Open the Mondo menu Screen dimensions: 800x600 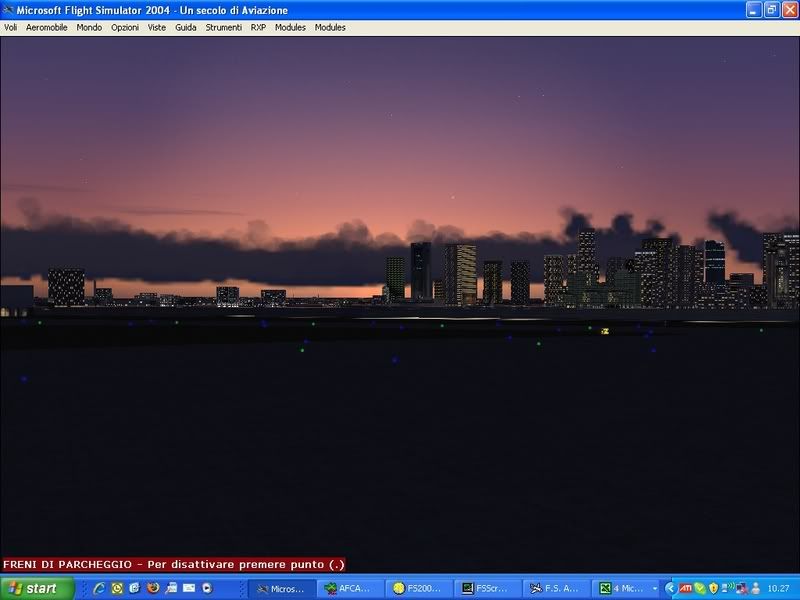(x=89, y=28)
